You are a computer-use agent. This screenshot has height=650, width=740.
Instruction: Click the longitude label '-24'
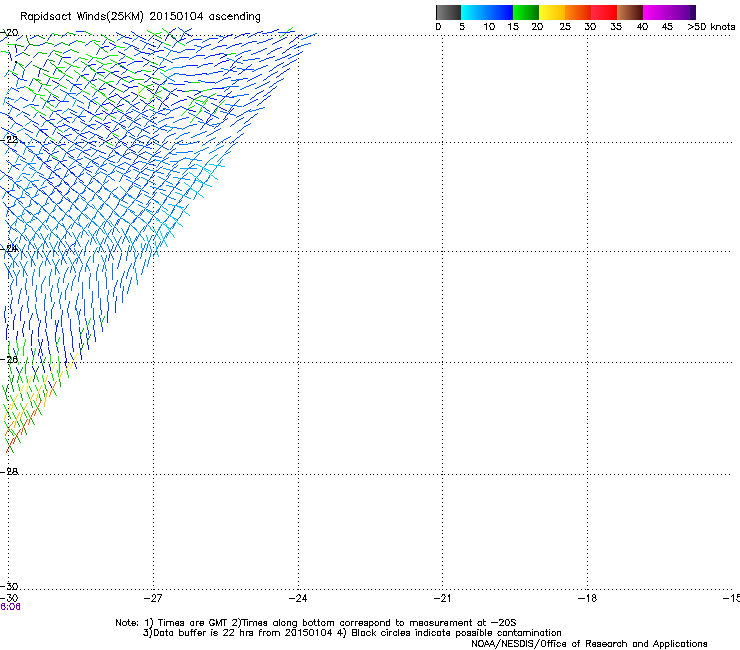pyautogui.click(x=298, y=599)
